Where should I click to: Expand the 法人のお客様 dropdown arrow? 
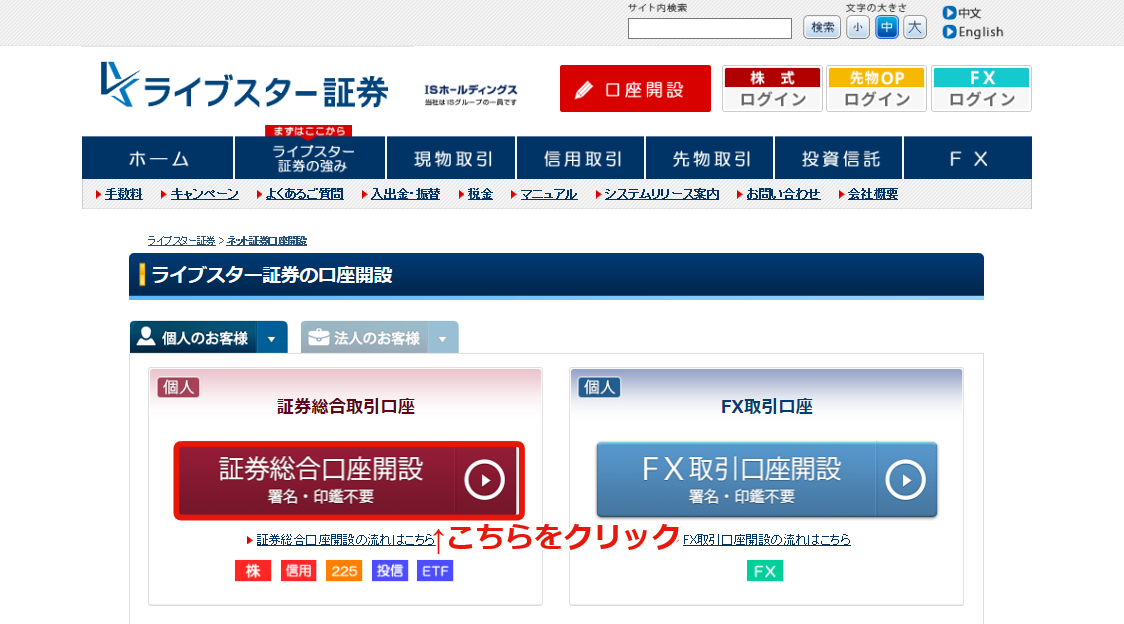(443, 339)
